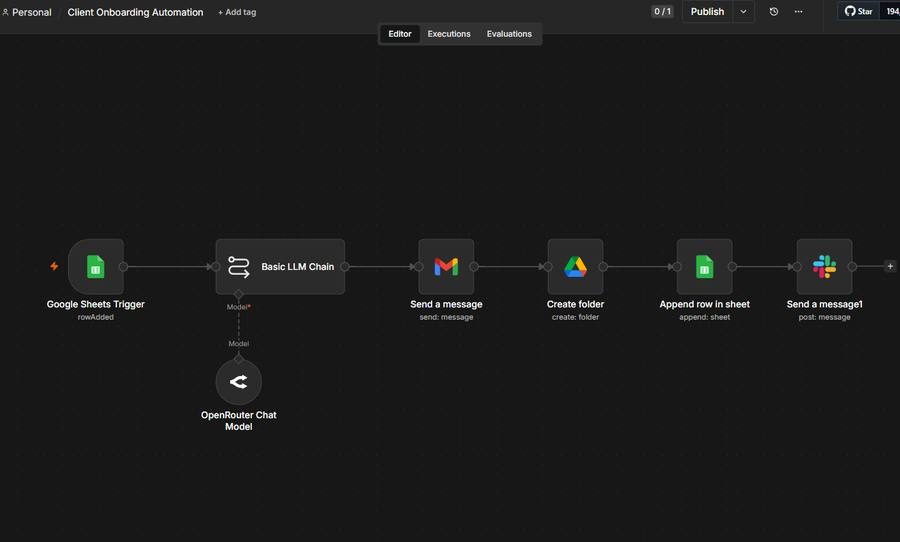Image resolution: width=900 pixels, height=542 pixels.
Task: Click the Create folder node output connector
Action: [x=603, y=266]
